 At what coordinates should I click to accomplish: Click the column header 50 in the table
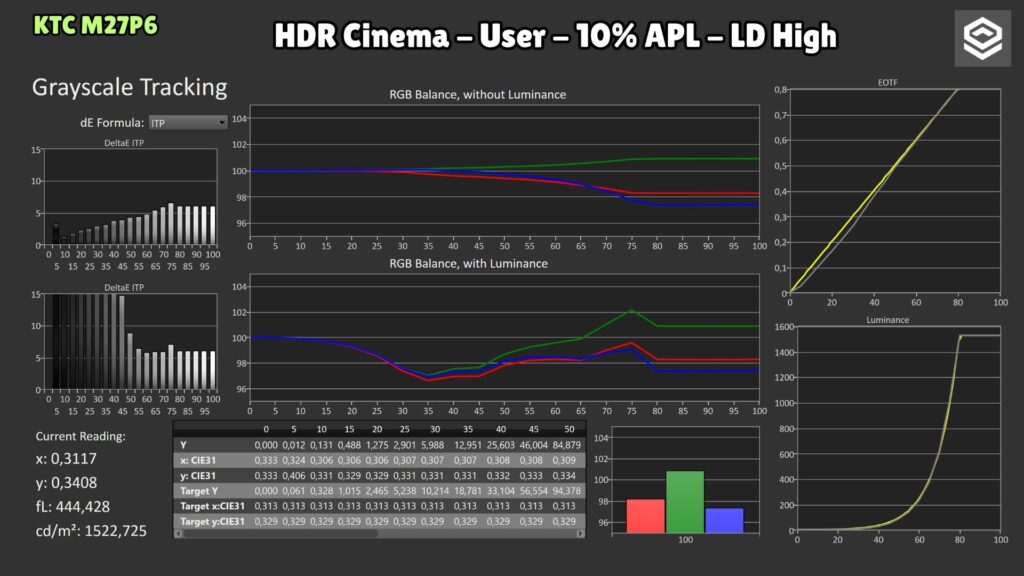[569, 430]
